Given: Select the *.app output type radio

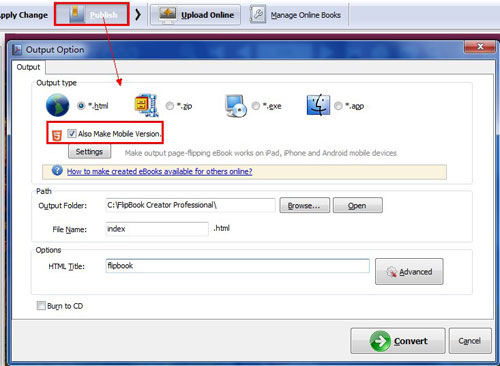Looking at the screenshot, I should coord(338,106).
